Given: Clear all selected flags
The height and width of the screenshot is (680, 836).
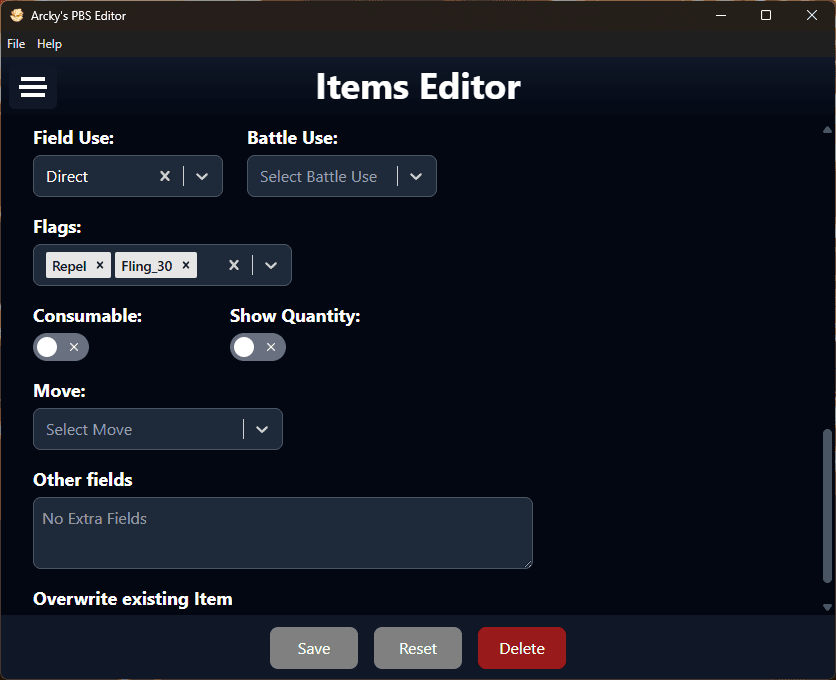Looking at the screenshot, I should (234, 265).
